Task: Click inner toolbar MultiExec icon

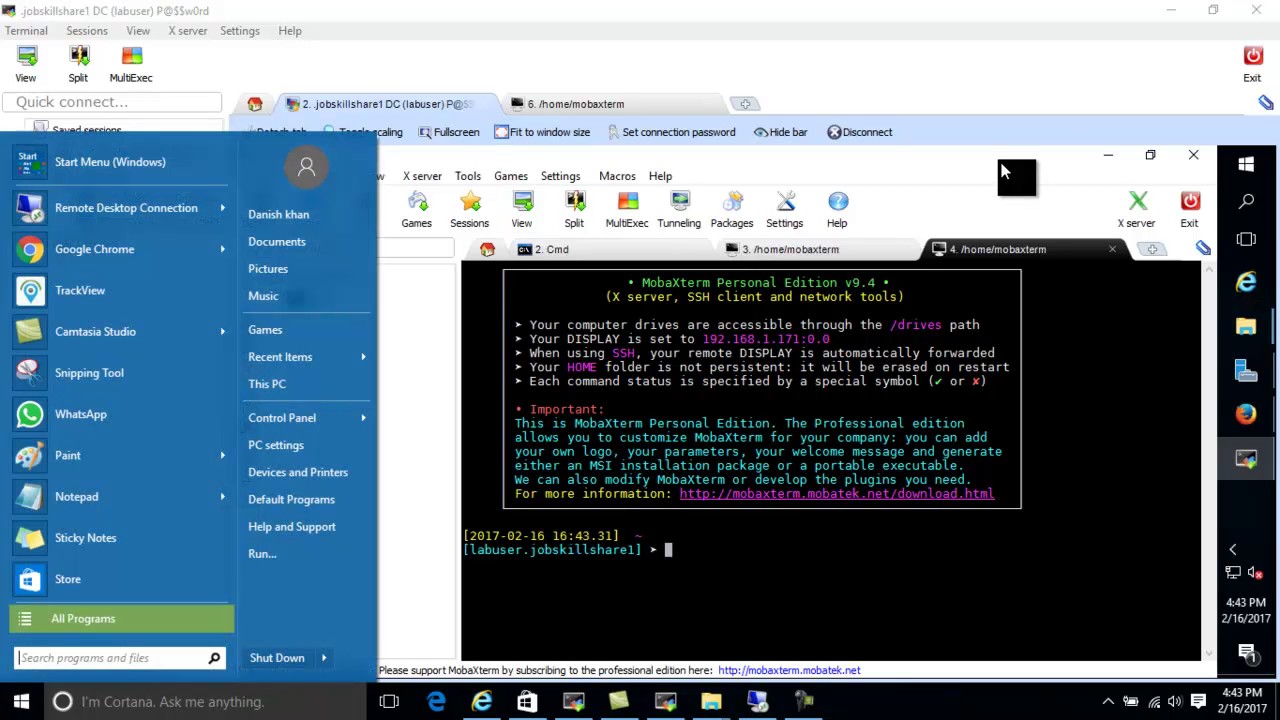Action: coord(627,202)
